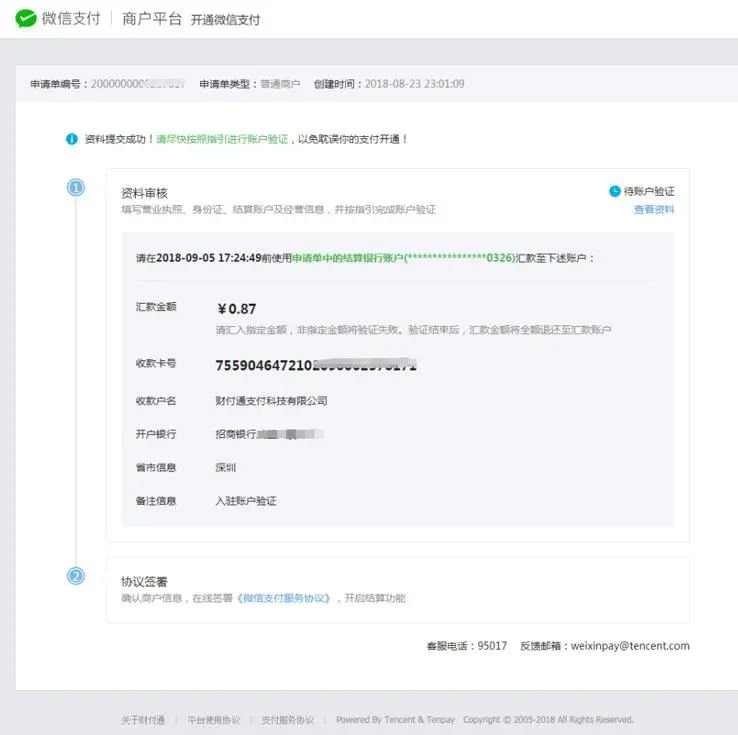Click the clock icon next to 待账户验证
This screenshot has width=738, height=735.
(x=614, y=191)
